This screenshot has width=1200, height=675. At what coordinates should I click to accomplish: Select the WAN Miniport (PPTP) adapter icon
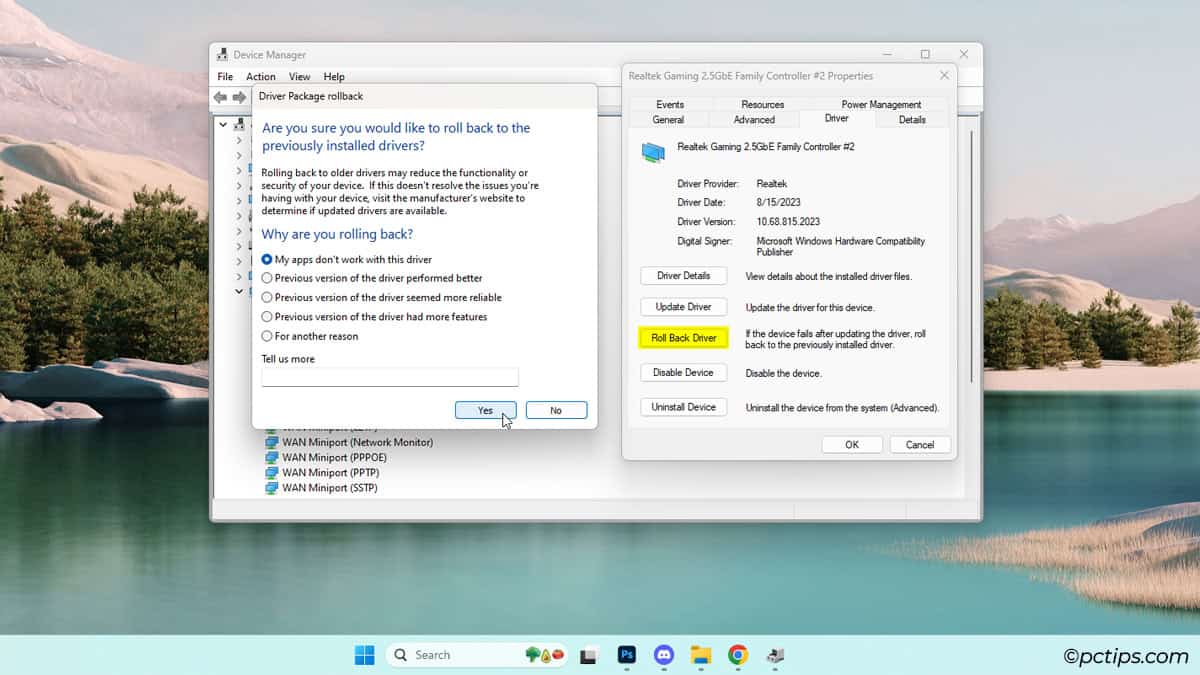pos(271,473)
